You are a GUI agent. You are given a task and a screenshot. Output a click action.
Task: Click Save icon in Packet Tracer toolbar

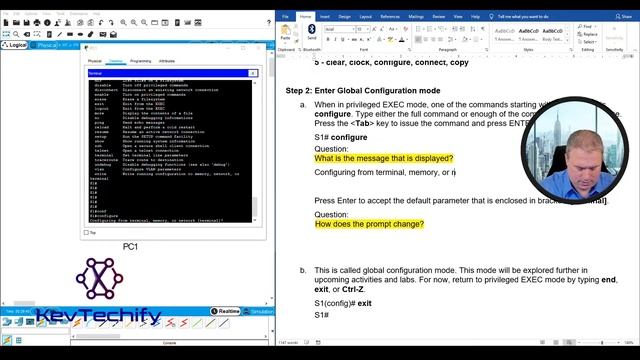(27, 22)
